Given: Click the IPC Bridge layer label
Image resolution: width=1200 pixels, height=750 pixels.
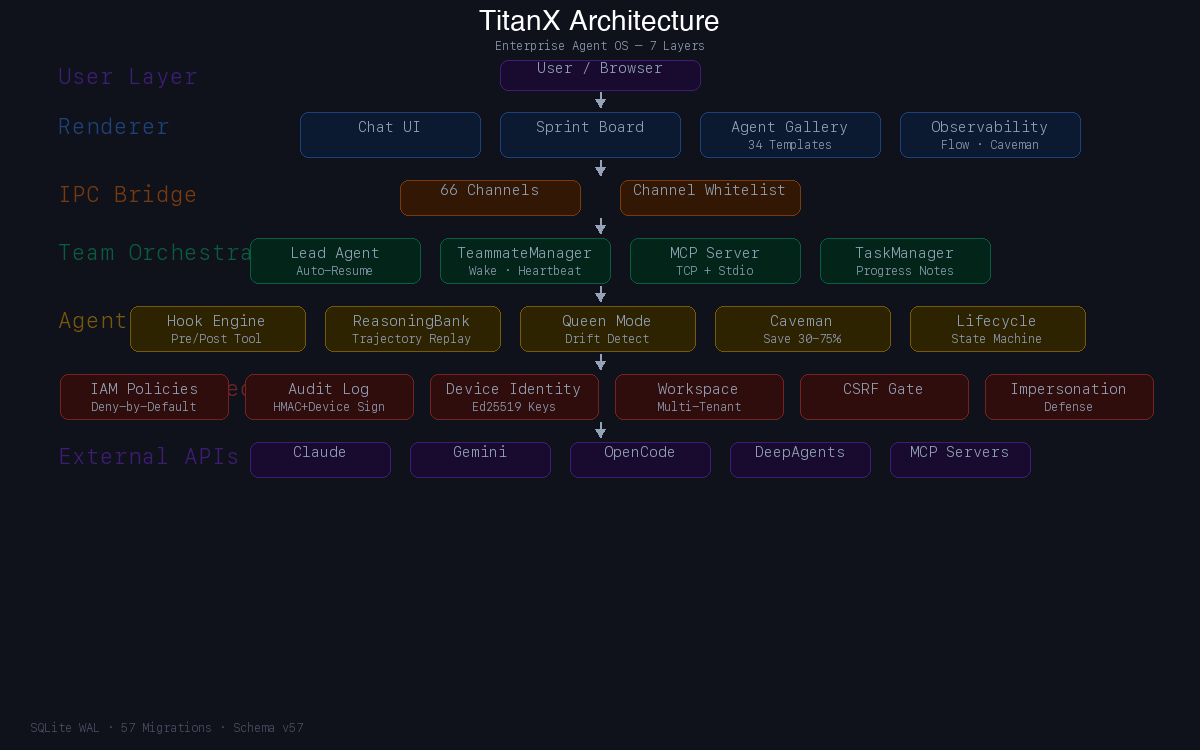Looking at the screenshot, I should click(128, 194).
